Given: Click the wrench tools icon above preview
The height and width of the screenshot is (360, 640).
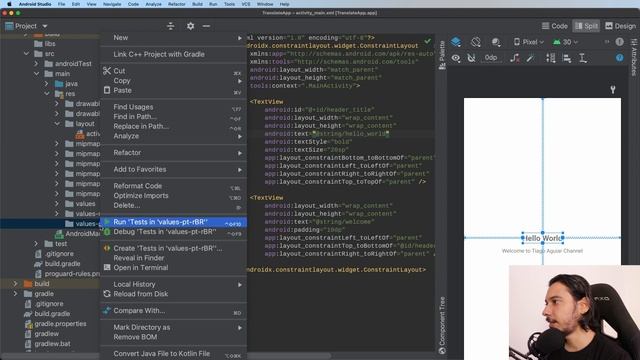Looking at the screenshot, I should point(613,89).
